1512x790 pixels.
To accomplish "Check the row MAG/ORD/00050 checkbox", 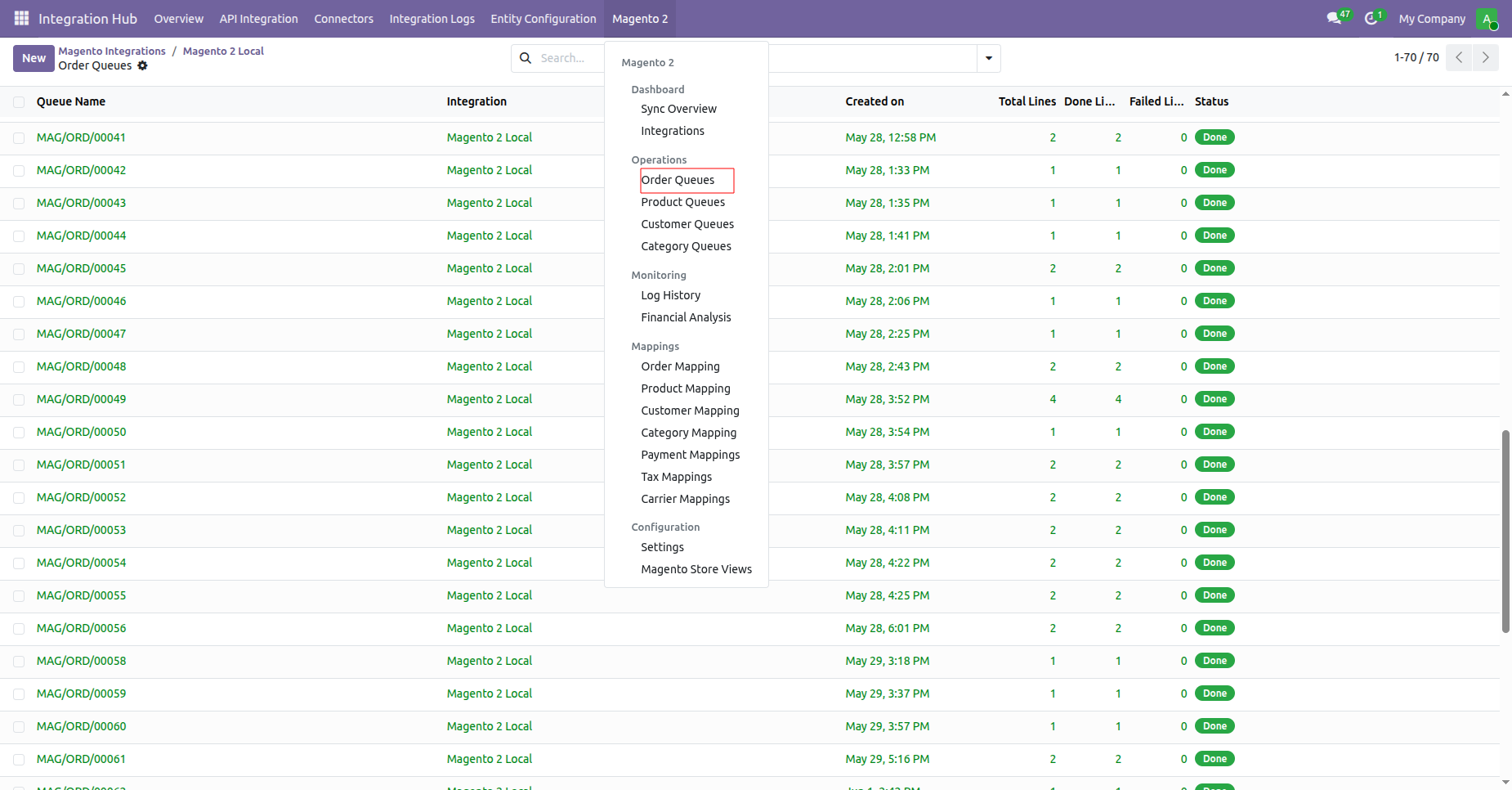I will tap(19, 433).
